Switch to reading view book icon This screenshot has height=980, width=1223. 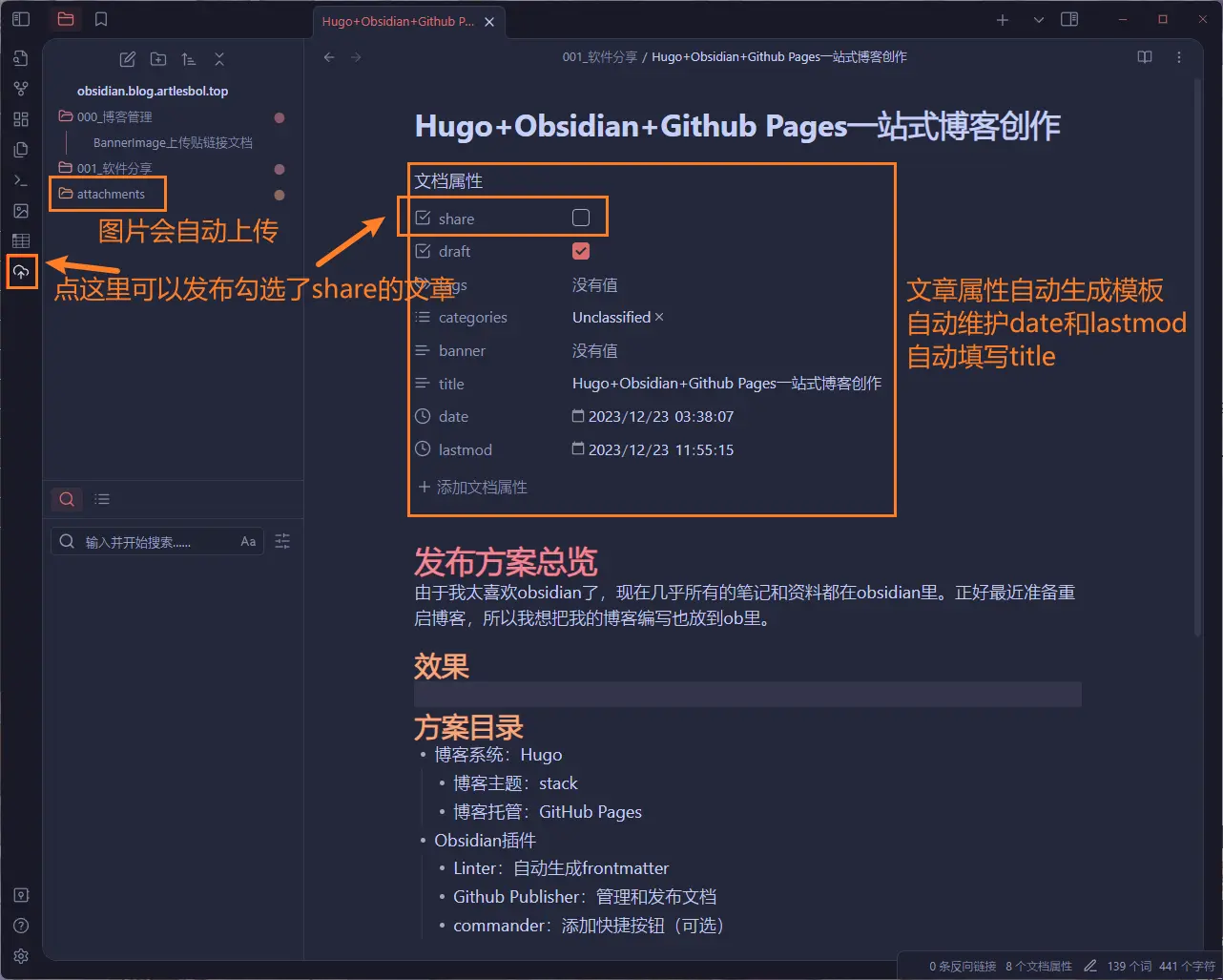click(1145, 57)
